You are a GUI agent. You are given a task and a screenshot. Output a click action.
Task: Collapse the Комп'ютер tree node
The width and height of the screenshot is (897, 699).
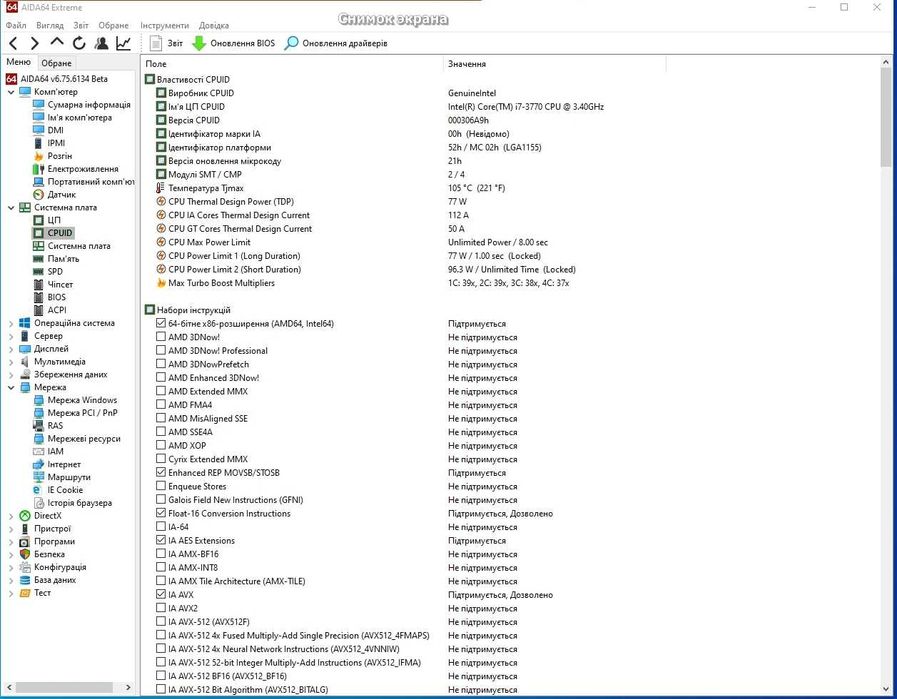(x=11, y=92)
